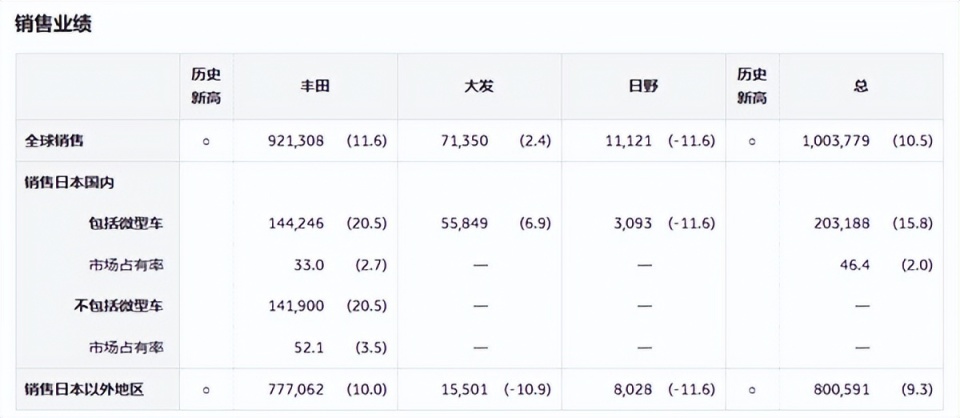Click Daihatsu global sales value 71,350

pyautogui.click(x=465, y=141)
